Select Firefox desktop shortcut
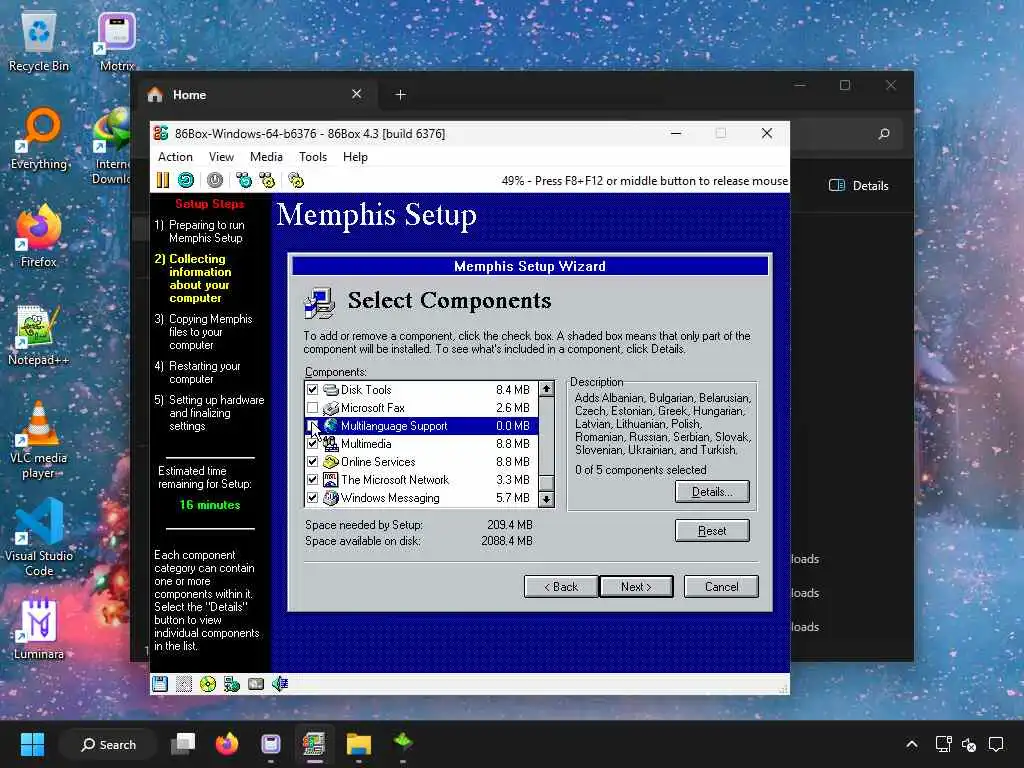Screen dimensions: 1024x768 (39, 236)
